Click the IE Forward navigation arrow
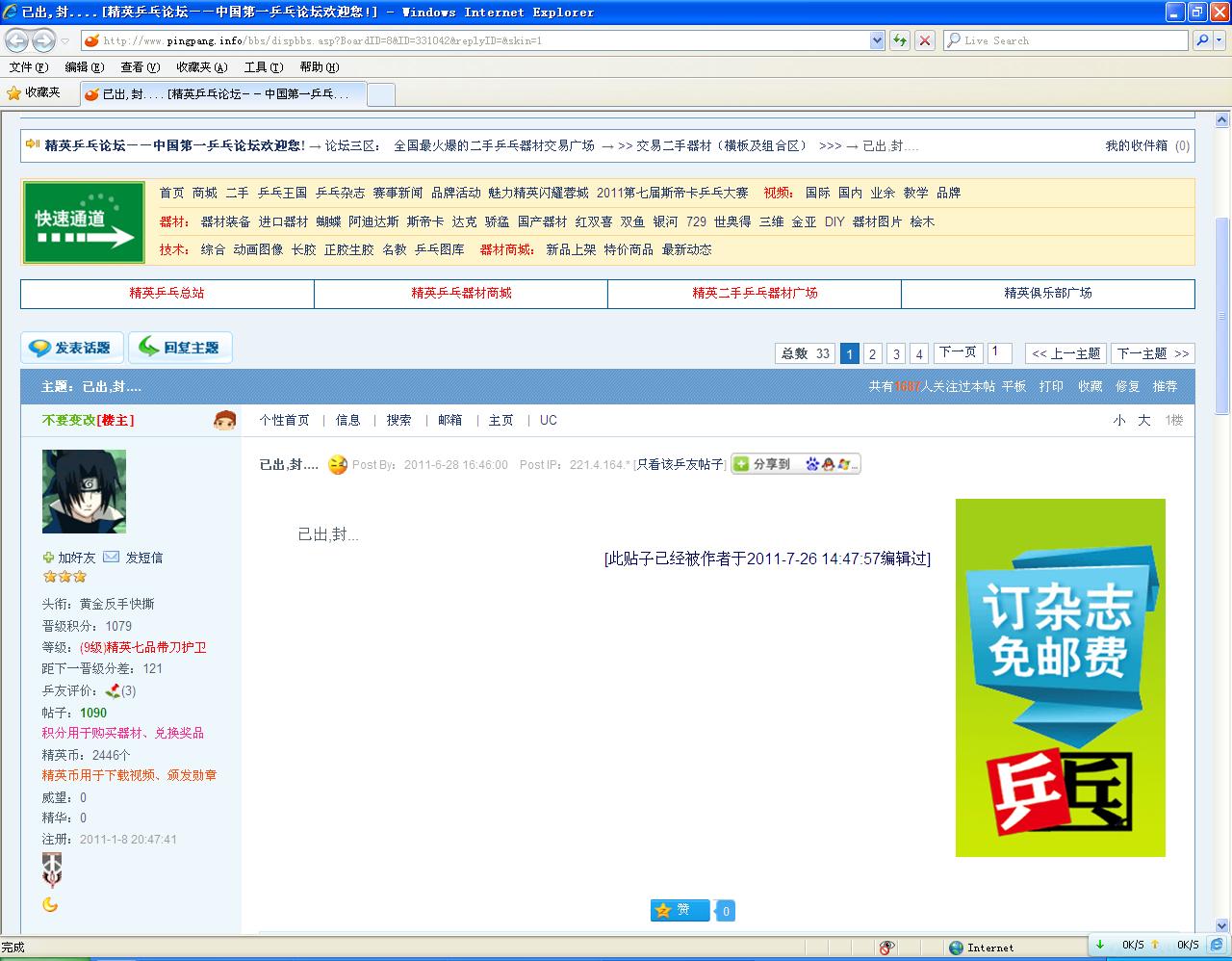 43,40
